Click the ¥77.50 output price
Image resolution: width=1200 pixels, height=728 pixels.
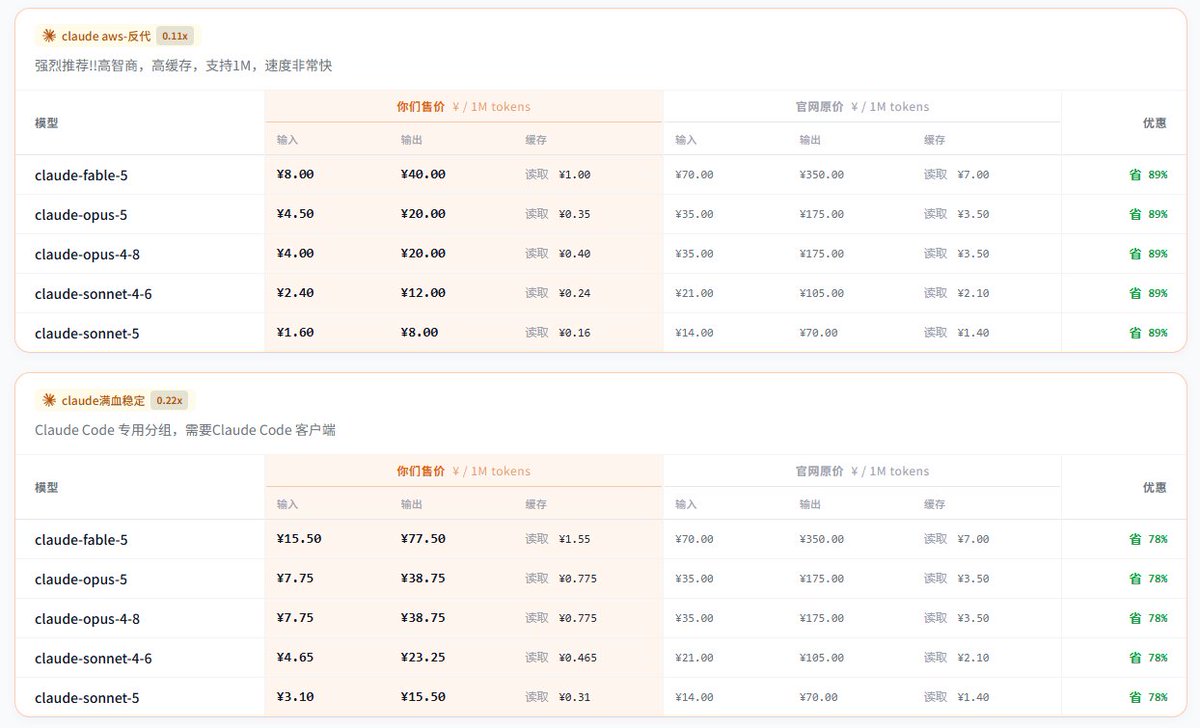point(423,538)
